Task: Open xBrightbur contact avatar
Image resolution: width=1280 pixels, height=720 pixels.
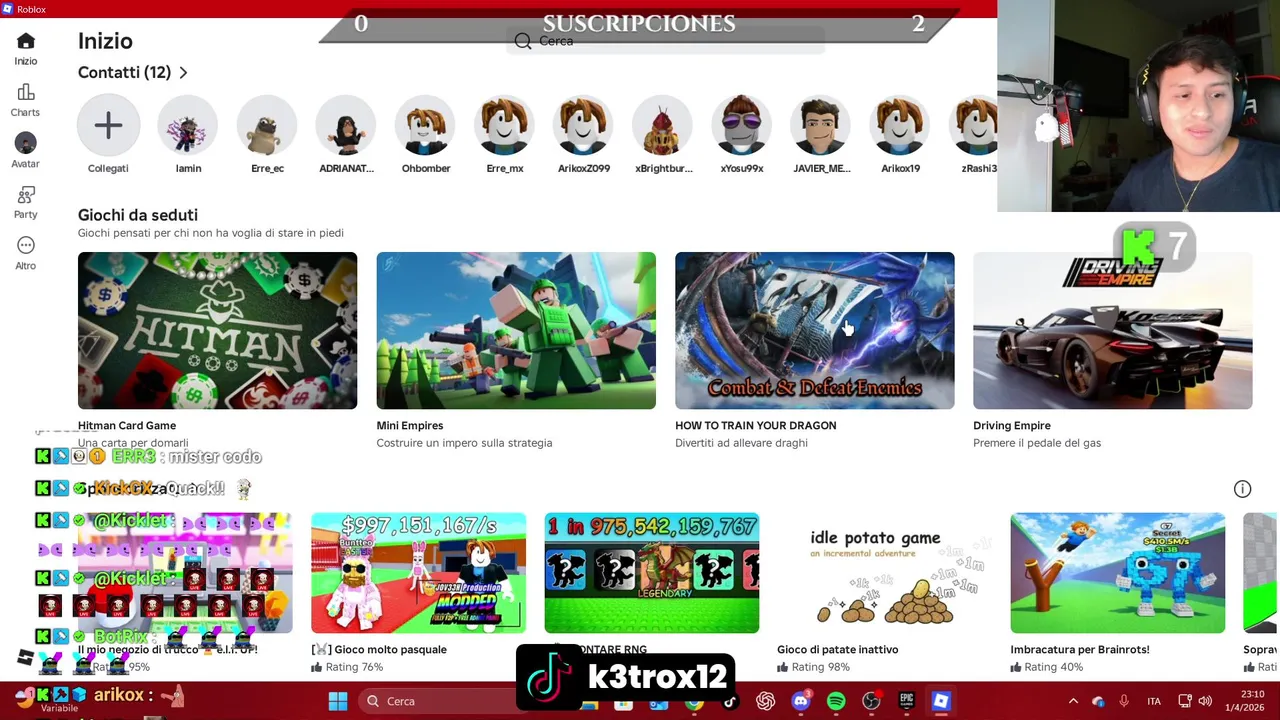Action: pyautogui.click(x=663, y=125)
